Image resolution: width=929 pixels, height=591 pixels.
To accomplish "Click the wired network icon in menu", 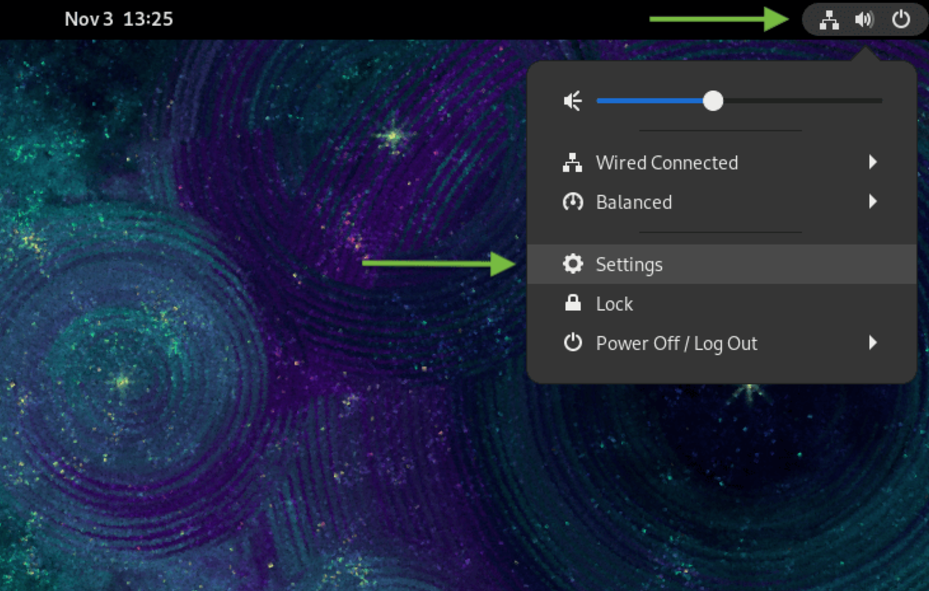I will [572, 162].
